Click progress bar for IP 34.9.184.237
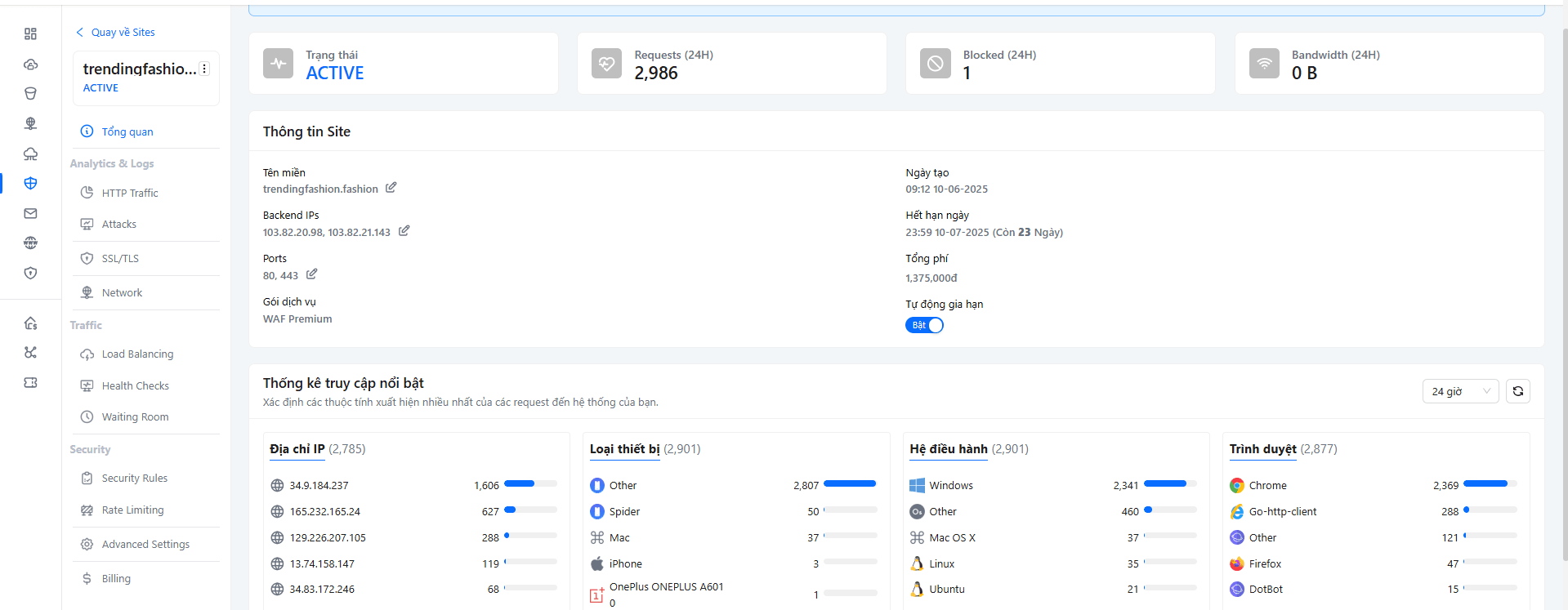This screenshot has width=1568, height=610. 530,484
